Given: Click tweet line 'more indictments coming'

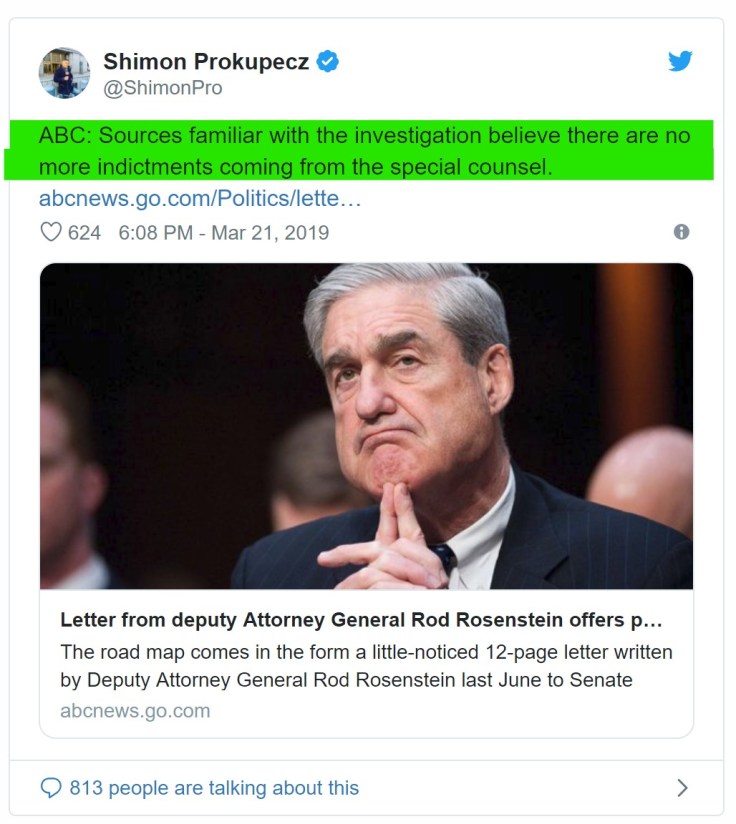Looking at the screenshot, I should point(295,166).
